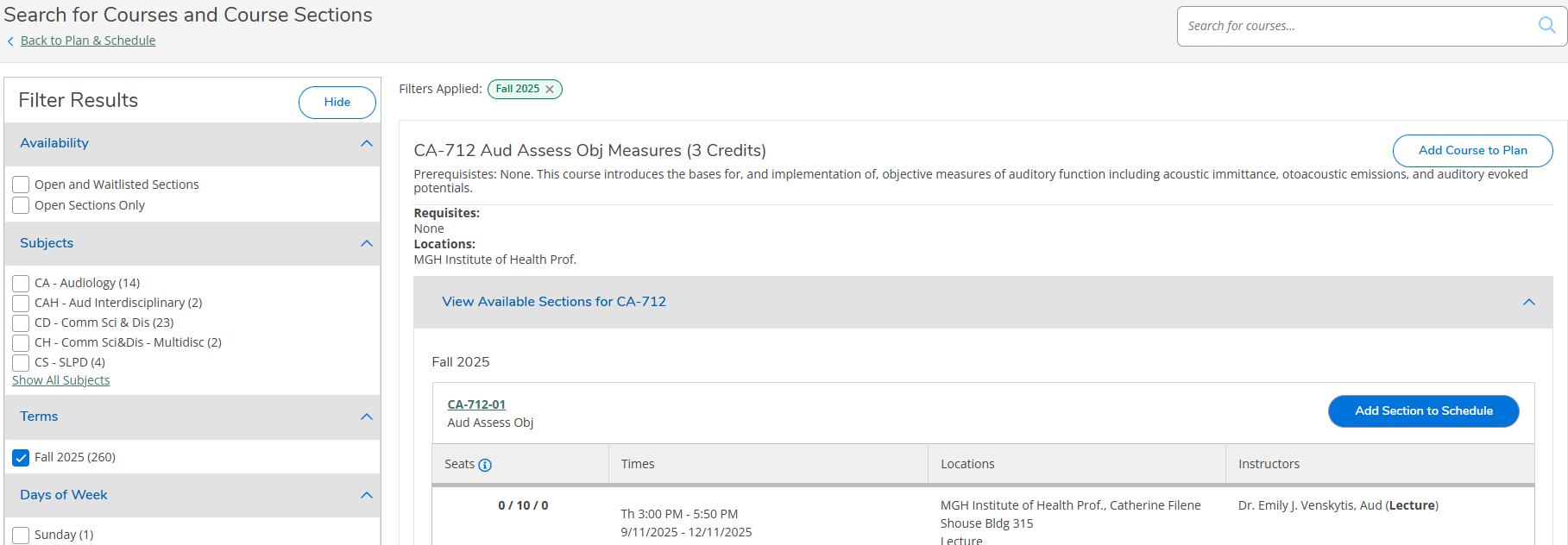The image size is (1568, 545).
Task: Click Show All Subjects link
Action: 60,380
